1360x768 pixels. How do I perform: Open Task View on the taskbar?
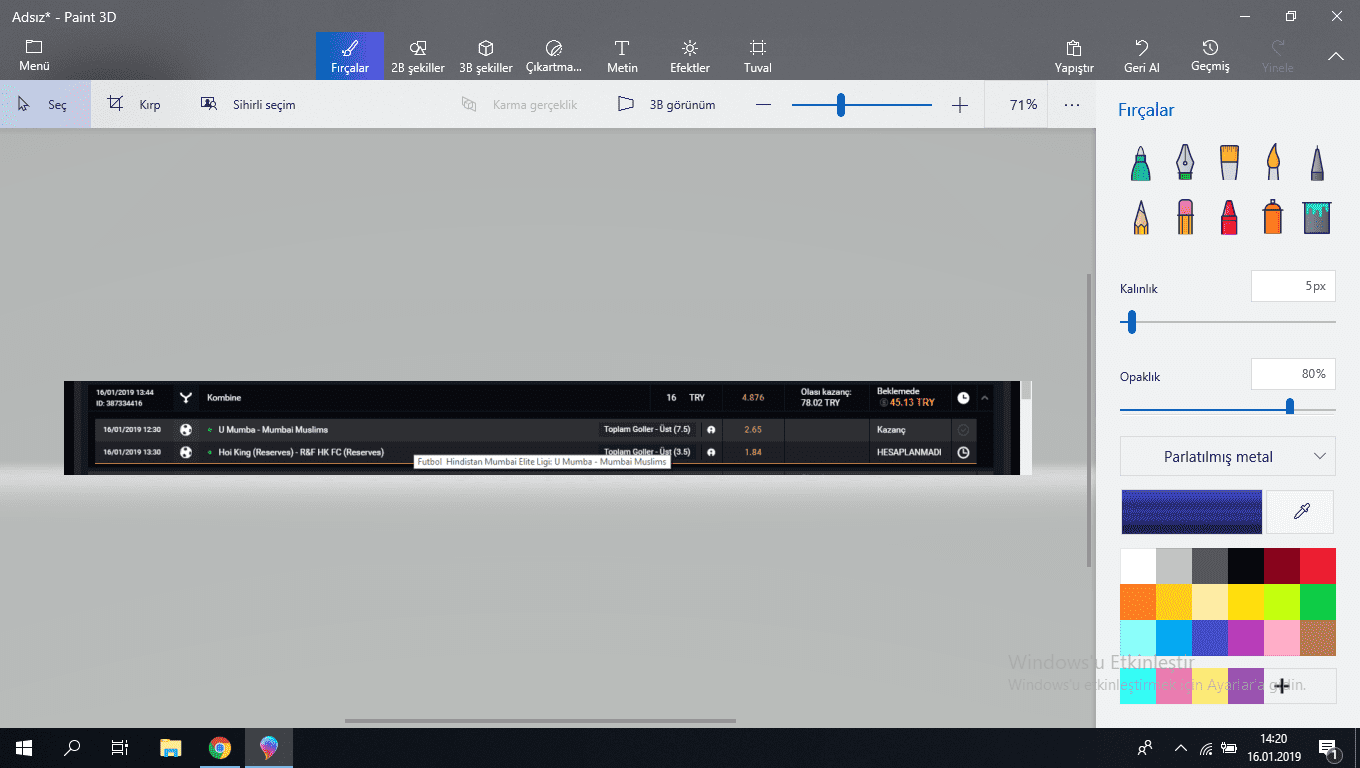120,748
